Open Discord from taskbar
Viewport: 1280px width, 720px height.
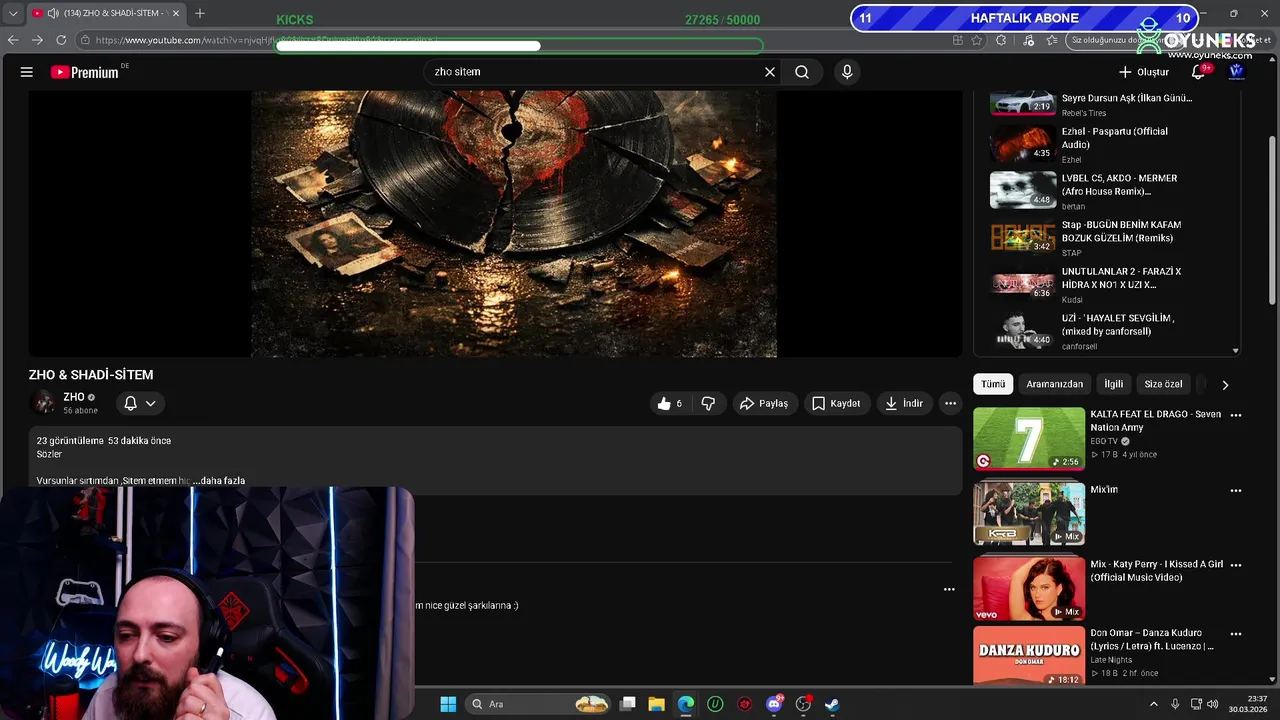pyautogui.click(x=774, y=704)
